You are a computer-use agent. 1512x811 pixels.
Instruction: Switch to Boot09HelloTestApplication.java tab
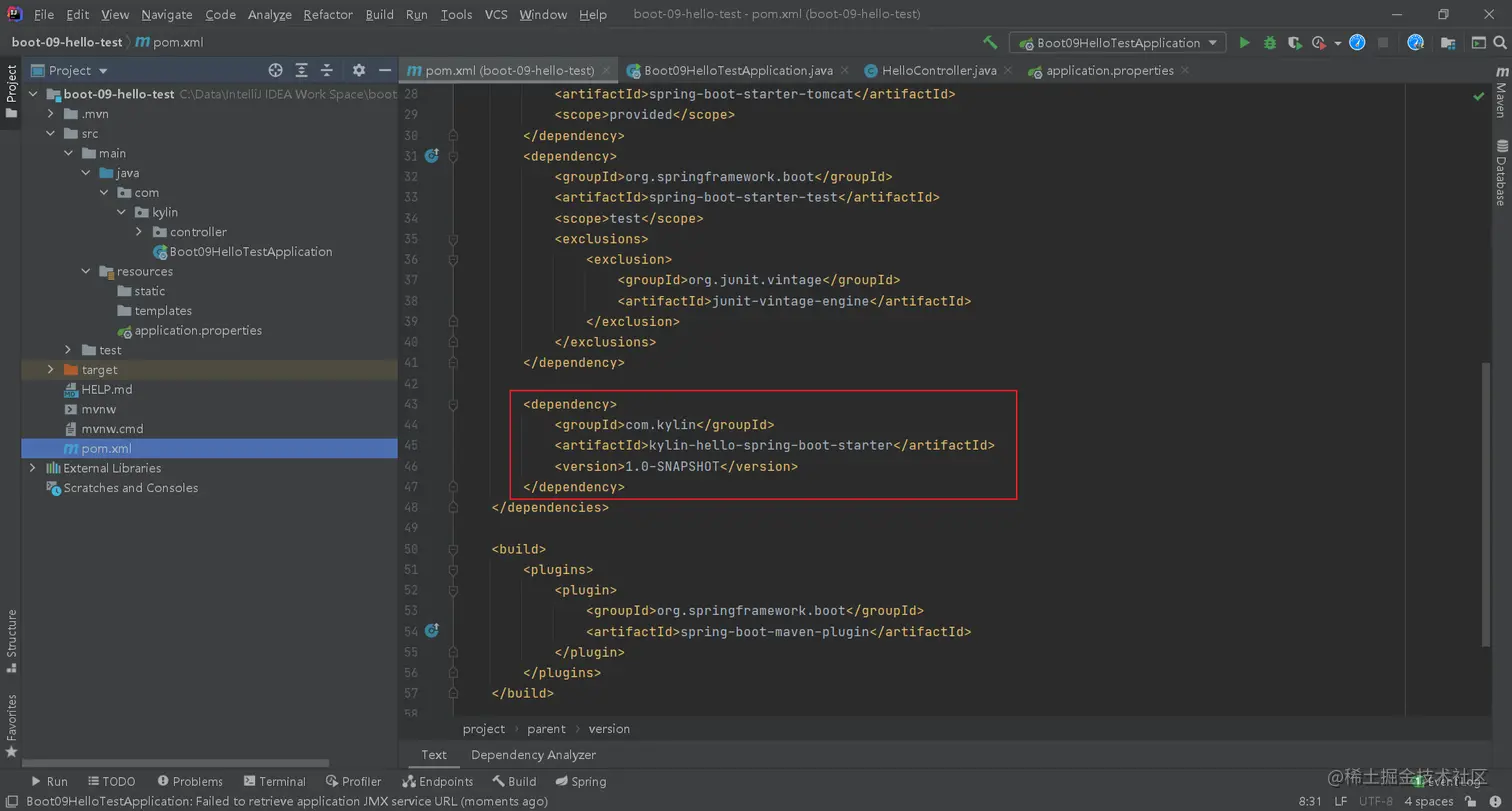(738, 71)
